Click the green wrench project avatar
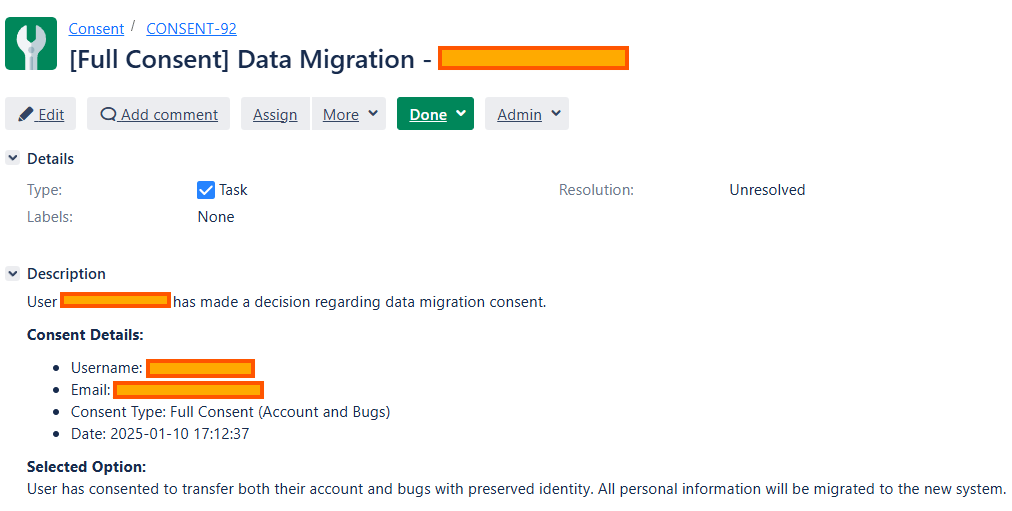Screen dimensions: 1012x511 tap(31, 44)
